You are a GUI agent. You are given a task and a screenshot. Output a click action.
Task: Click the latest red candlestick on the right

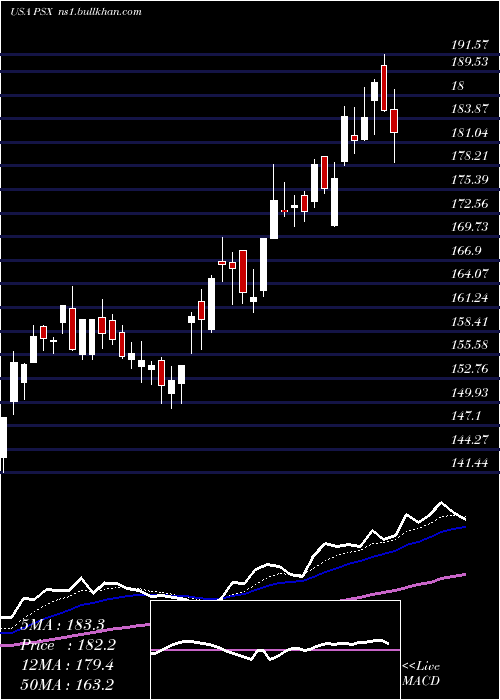tap(394, 121)
